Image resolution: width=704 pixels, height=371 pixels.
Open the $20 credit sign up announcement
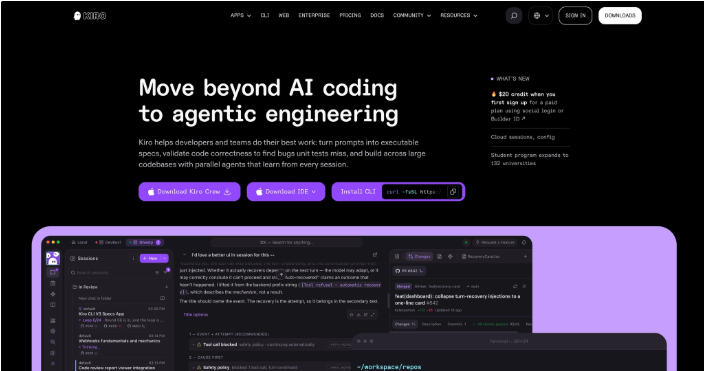tap(527, 106)
